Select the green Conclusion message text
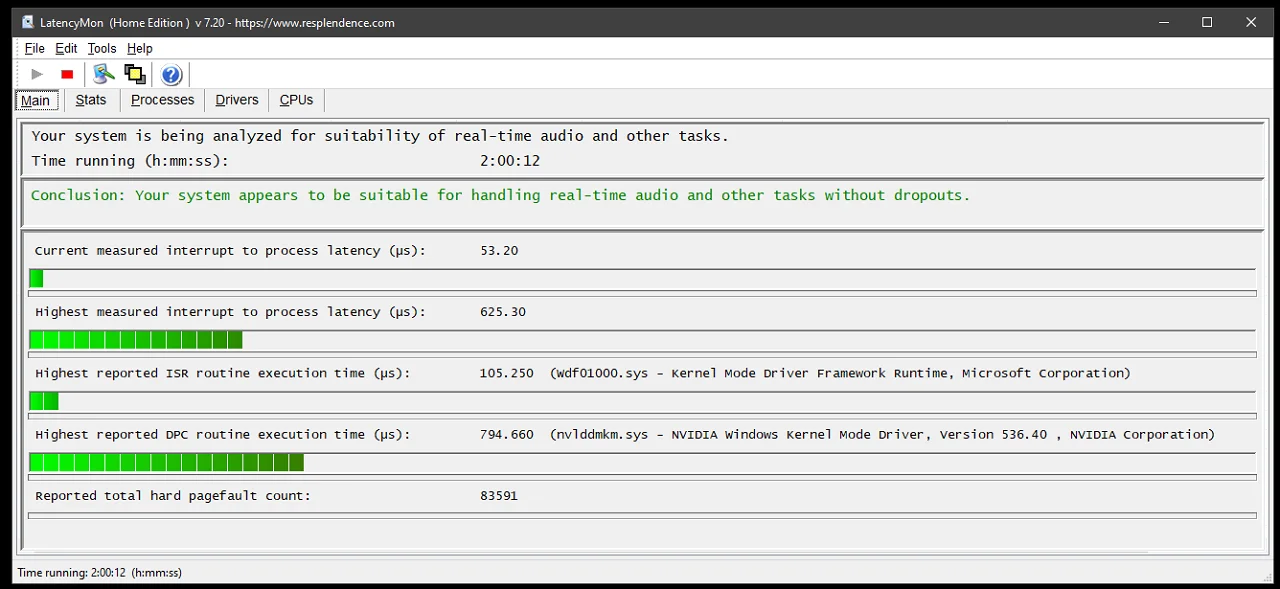The image size is (1280, 589). coord(500,195)
